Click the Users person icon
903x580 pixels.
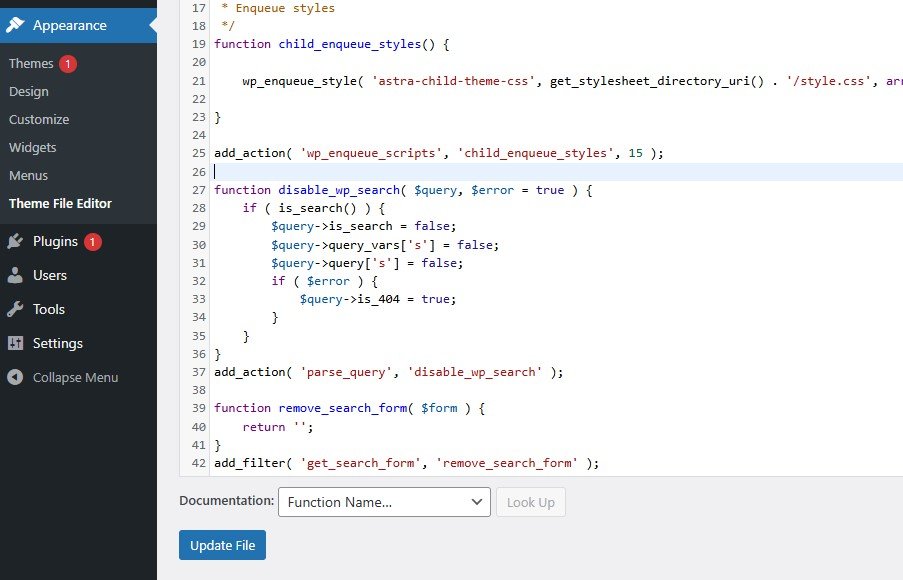[x=16, y=275]
